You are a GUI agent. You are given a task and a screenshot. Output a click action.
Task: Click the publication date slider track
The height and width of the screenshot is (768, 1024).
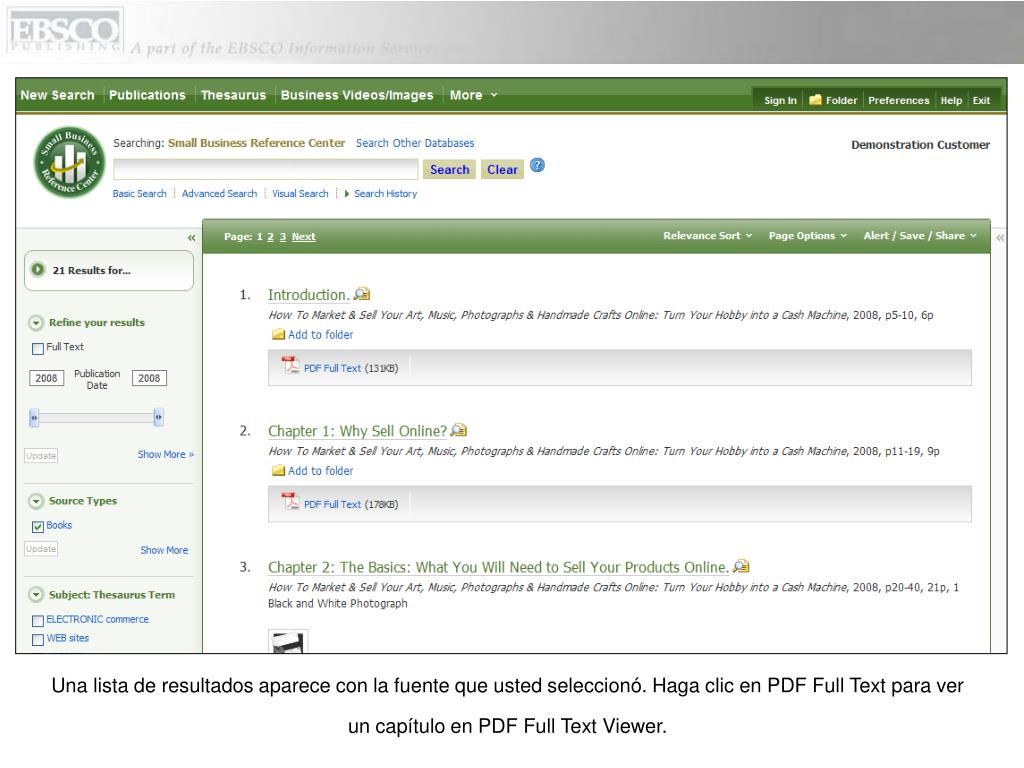(x=96, y=417)
